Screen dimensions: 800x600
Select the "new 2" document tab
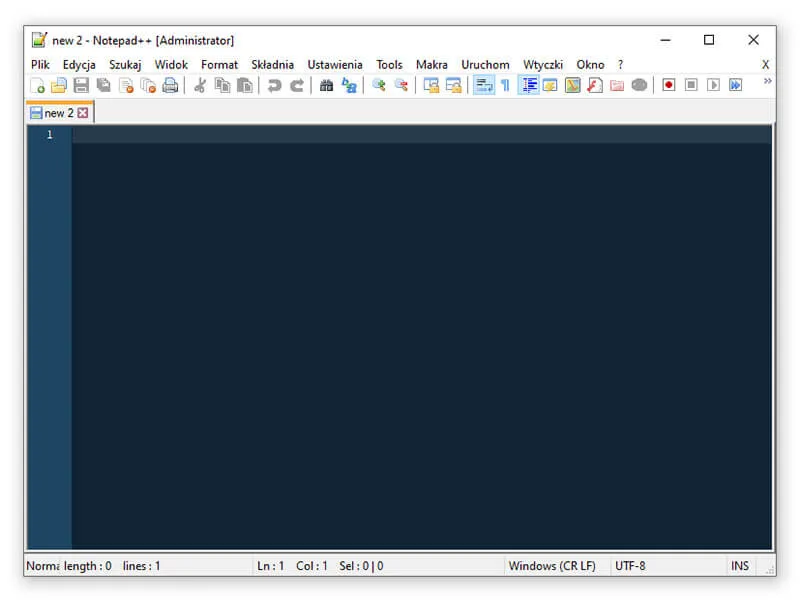[x=58, y=113]
